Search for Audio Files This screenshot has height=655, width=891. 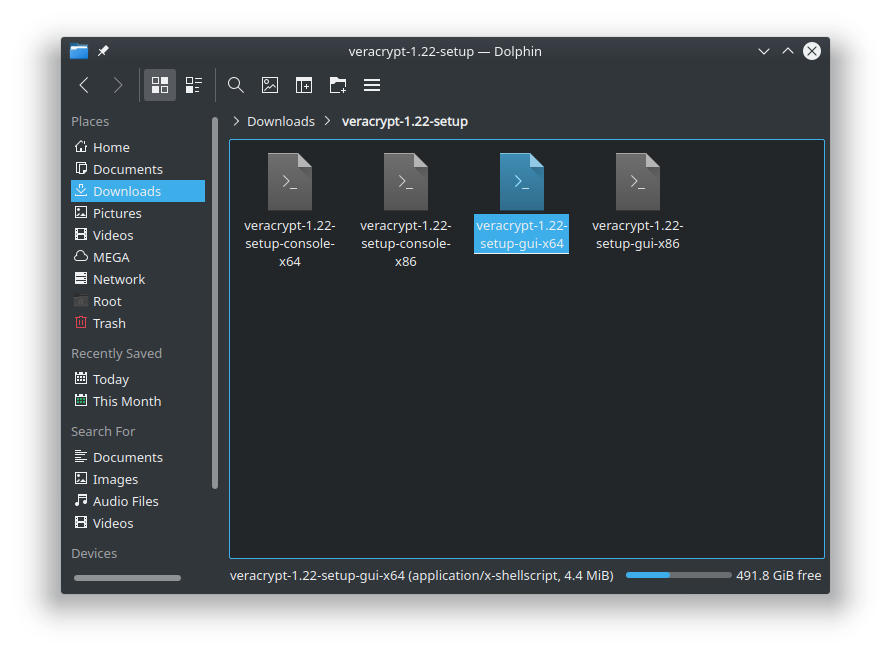tap(138, 501)
